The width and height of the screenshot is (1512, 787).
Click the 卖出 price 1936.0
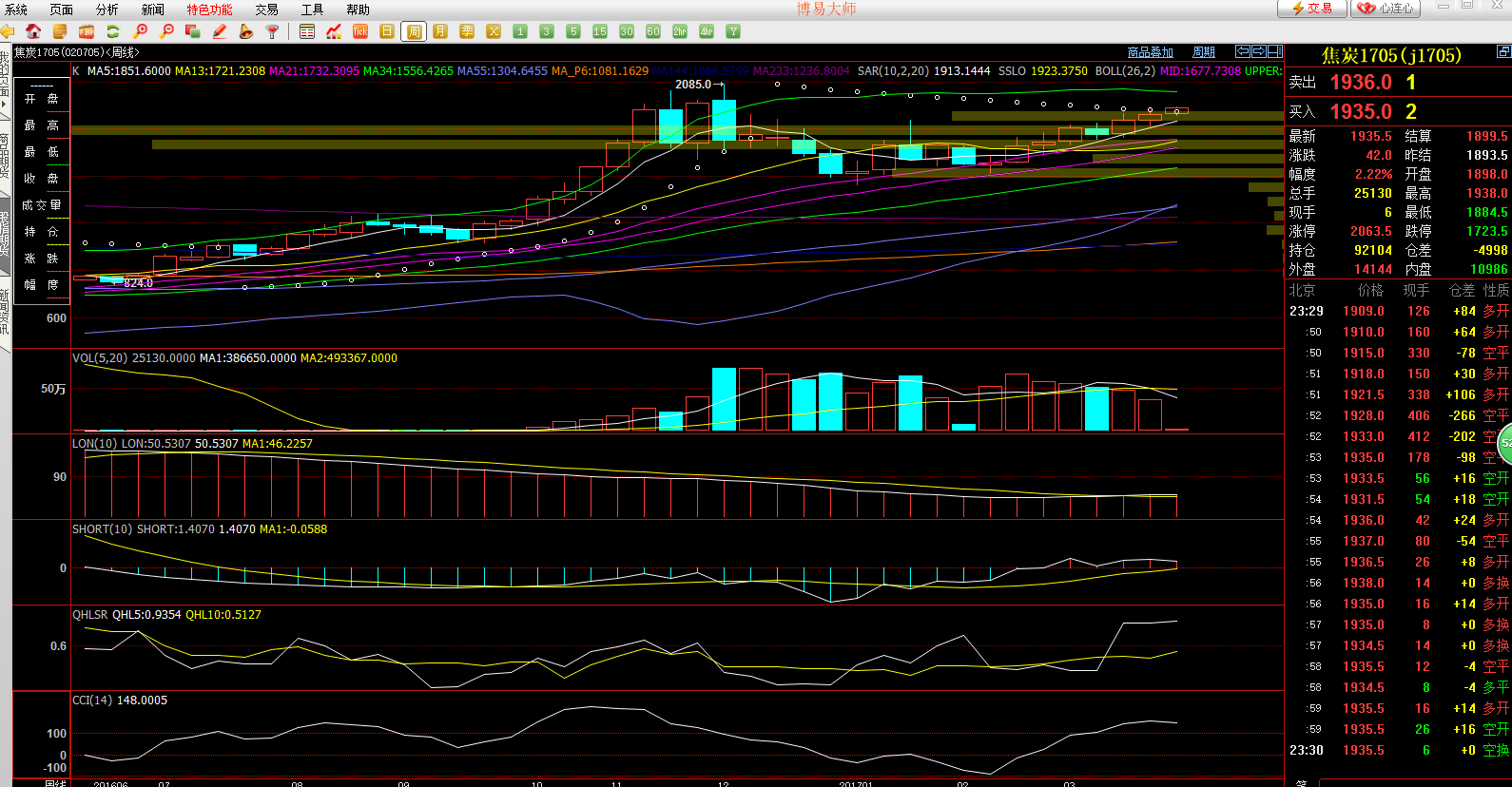(x=1361, y=83)
